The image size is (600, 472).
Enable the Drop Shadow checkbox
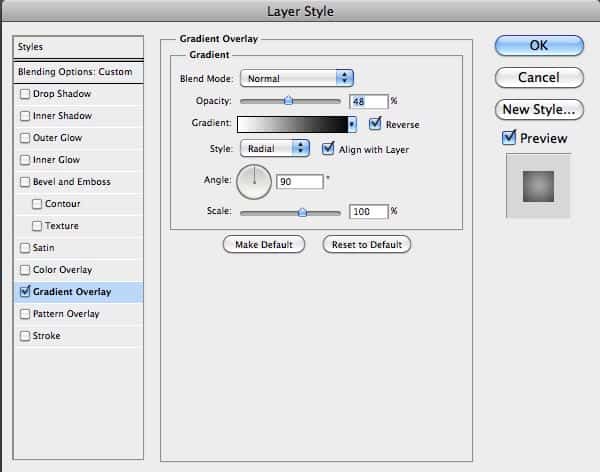[x=25, y=94]
